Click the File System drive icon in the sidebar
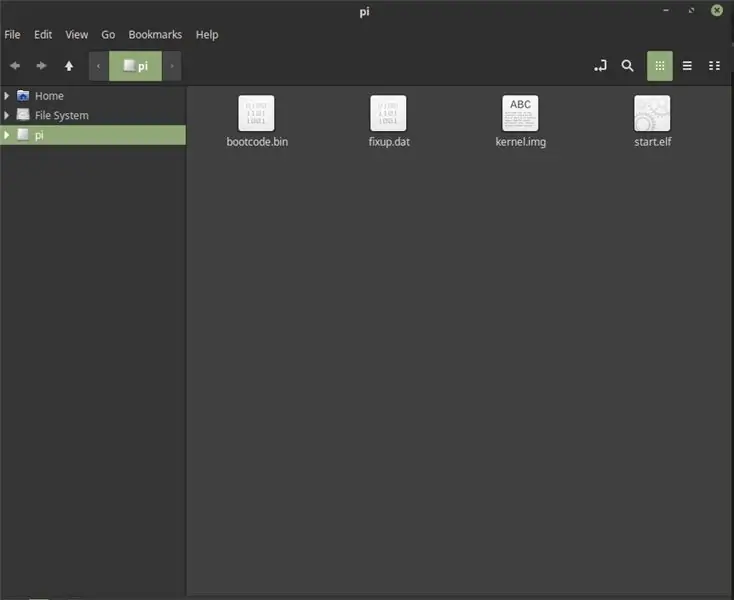 click(23, 115)
